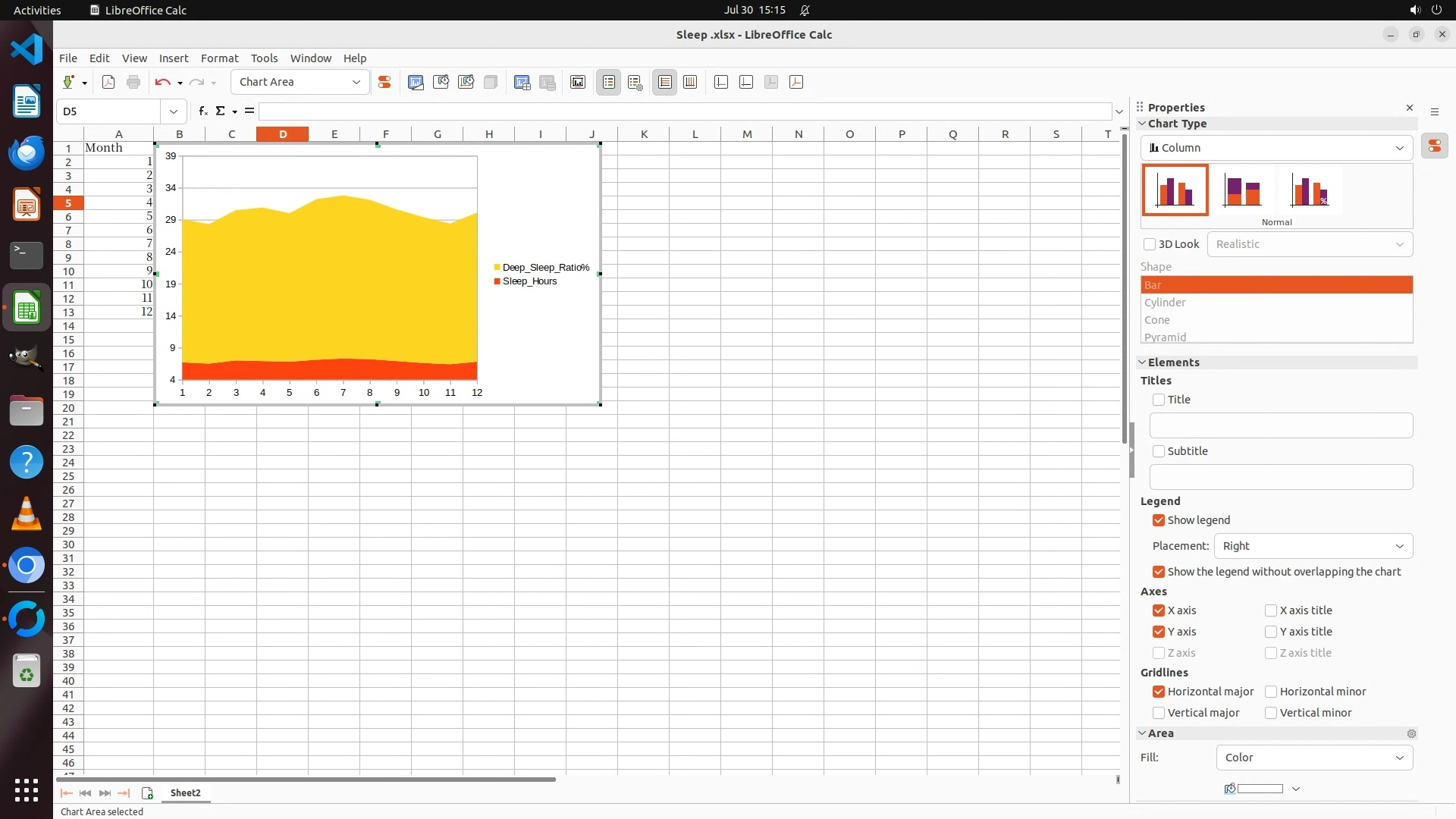This screenshot has height=819, width=1456.
Task: Click the Undo arrow icon
Action: [162, 82]
